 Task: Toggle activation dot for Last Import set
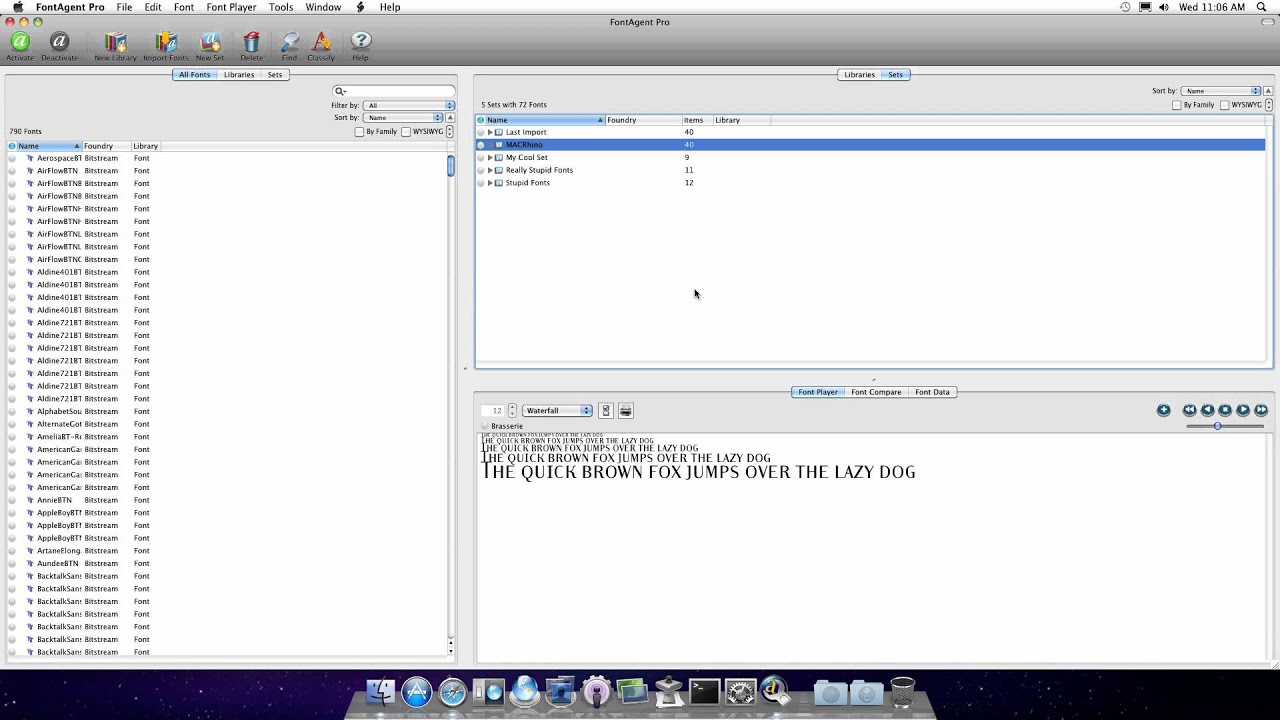[x=480, y=132]
